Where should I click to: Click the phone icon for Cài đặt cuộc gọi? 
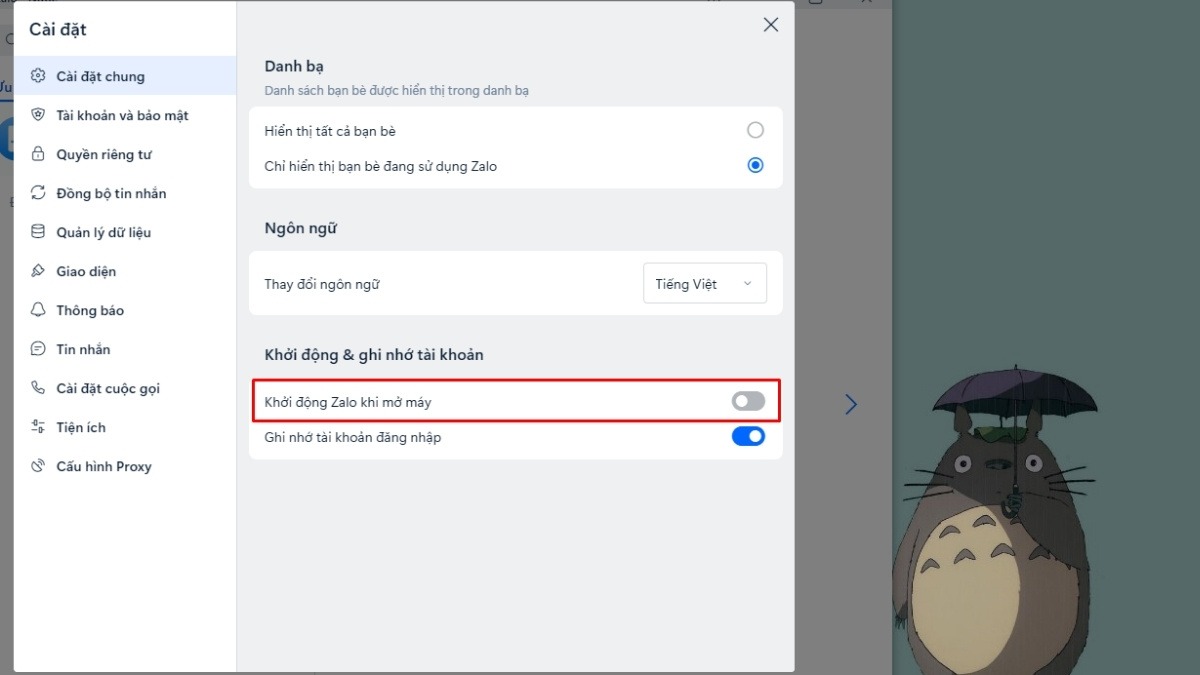(x=38, y=388)
